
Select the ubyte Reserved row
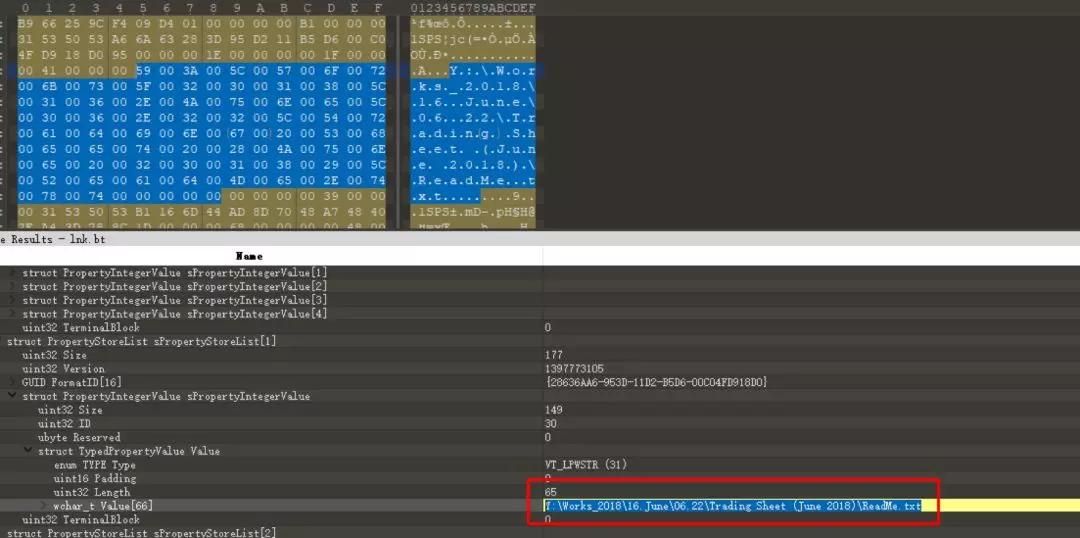click(78, 438)
